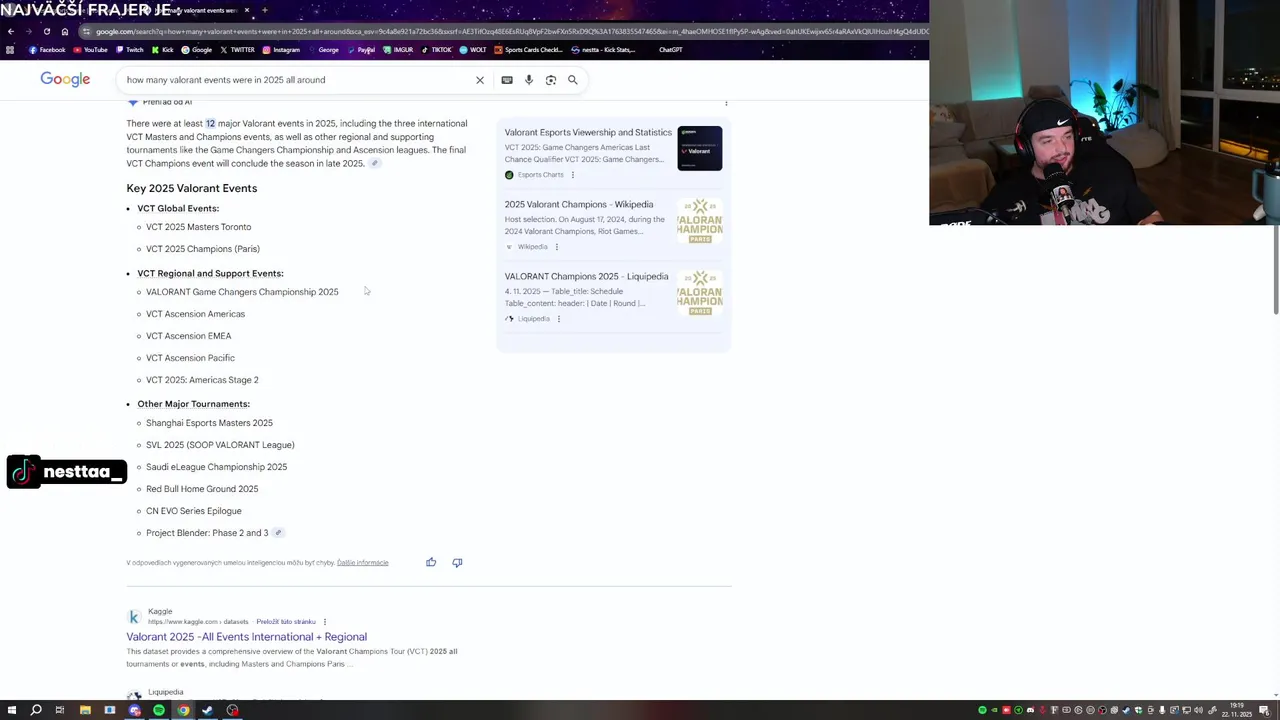Open VALORANT Champions 2025 Liquipedia source
1280x720 pixels.
[x=586, y=276]
